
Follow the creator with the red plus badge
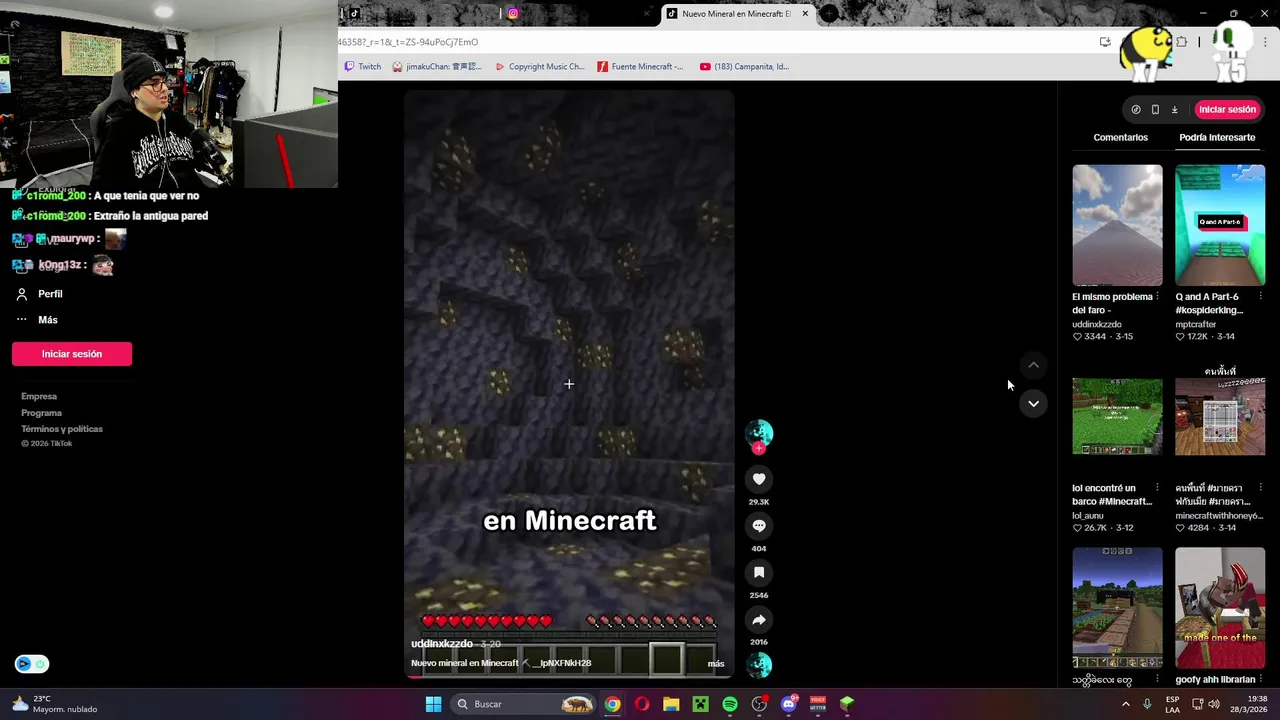tap(759, 449)
